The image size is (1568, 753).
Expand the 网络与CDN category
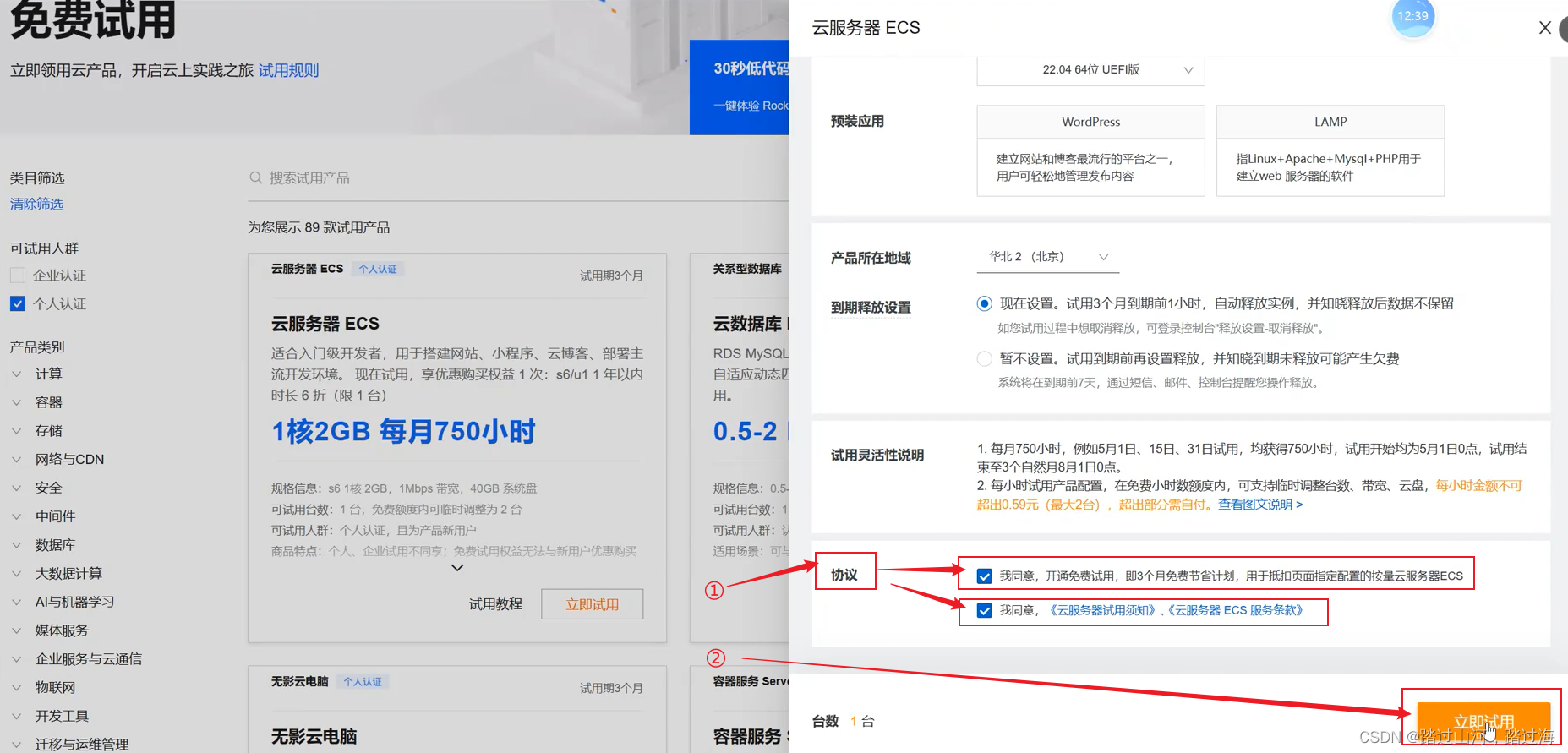(x=17, y=459)
